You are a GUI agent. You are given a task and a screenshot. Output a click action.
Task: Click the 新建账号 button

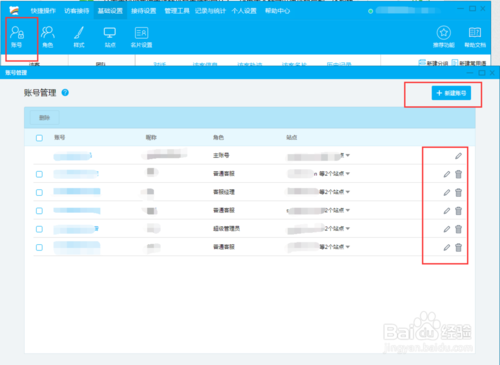point(451,93)
